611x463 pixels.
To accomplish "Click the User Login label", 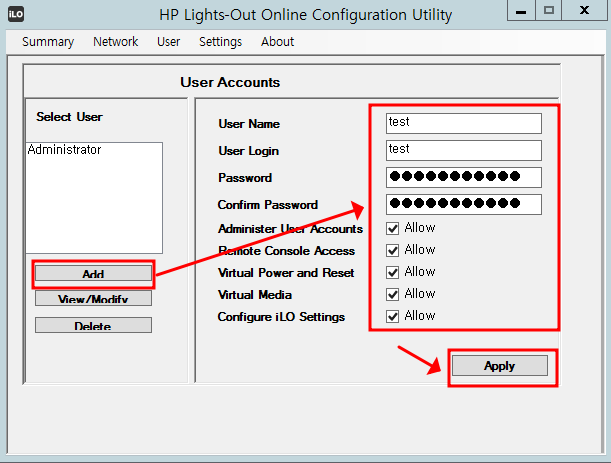I will (x=248, y=151).
